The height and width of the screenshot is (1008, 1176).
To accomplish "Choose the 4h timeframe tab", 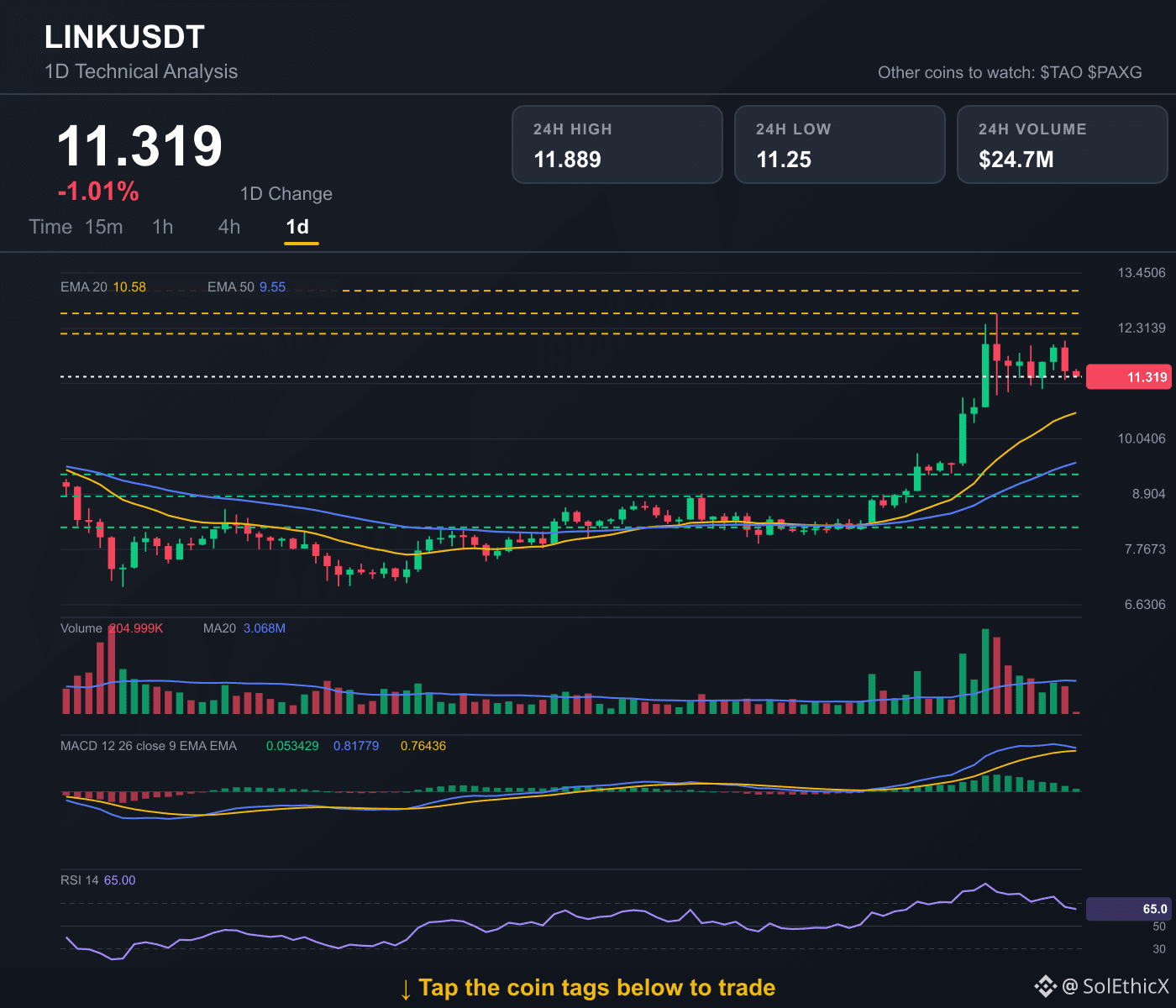I will (229, 227).
